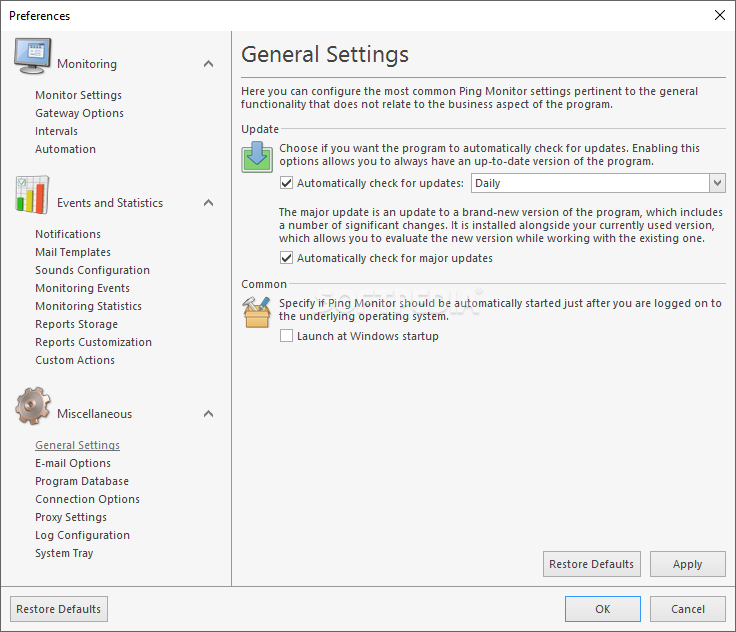
Task: Open Monitoring Events page
Action: pos(82,288)
